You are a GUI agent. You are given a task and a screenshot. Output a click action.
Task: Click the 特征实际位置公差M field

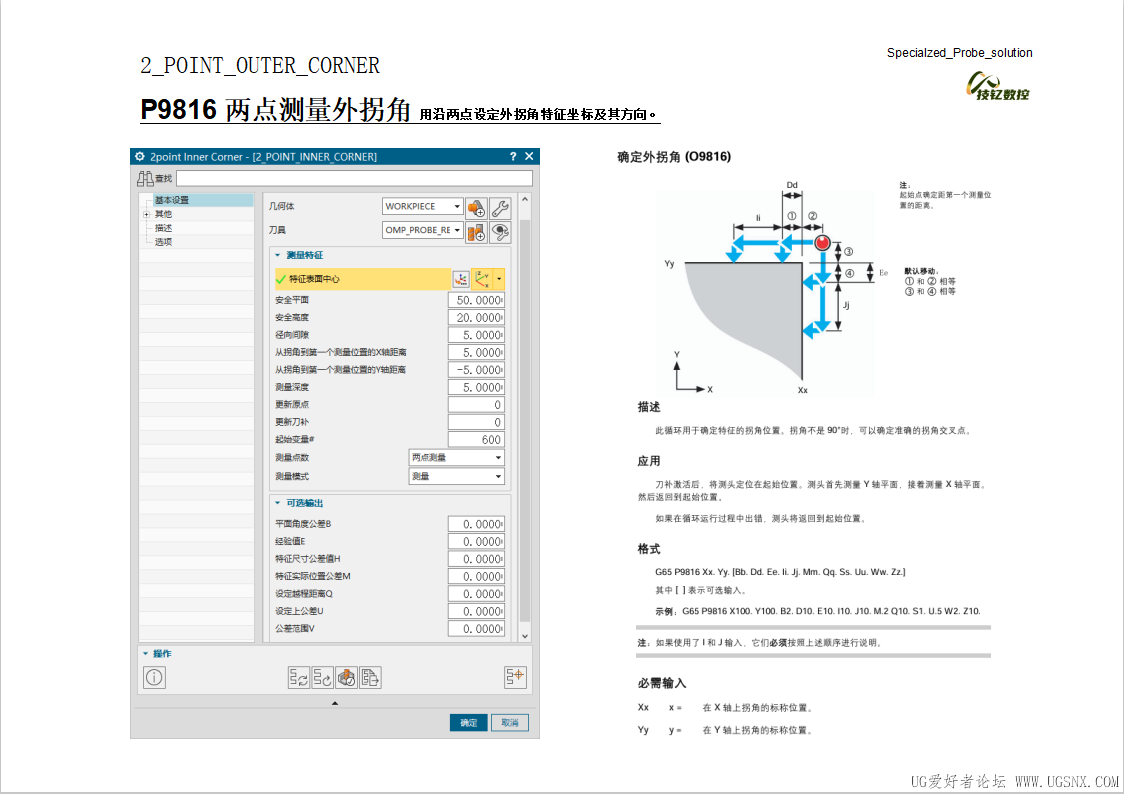pos(476,576)
